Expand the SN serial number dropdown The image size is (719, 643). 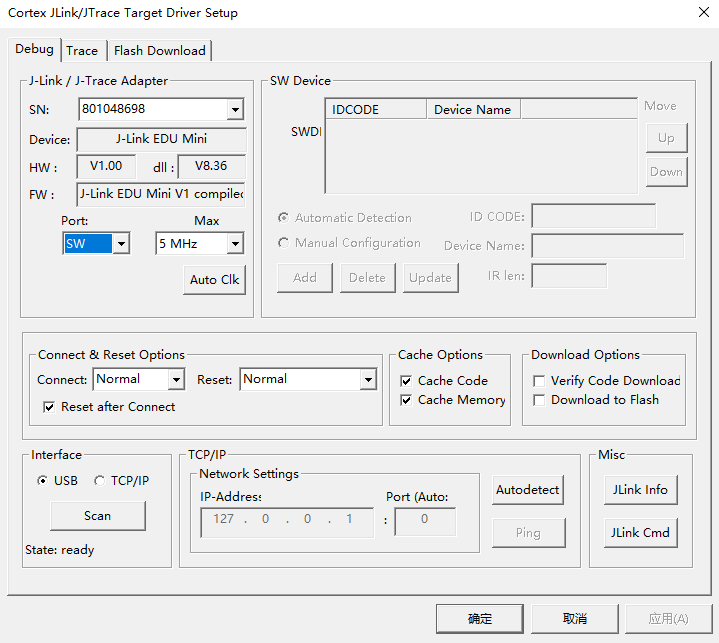(x=235, y=109)
